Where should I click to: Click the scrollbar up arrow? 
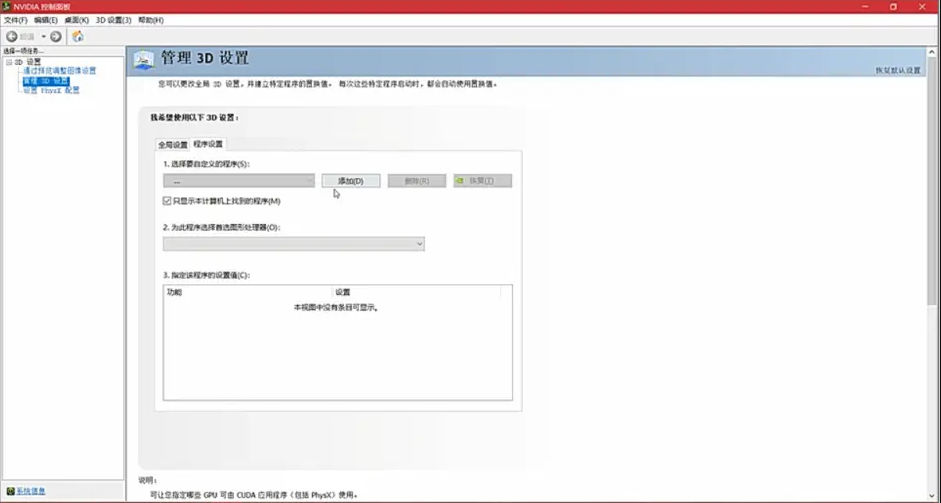pyautogui.click(x=932, y=52)
